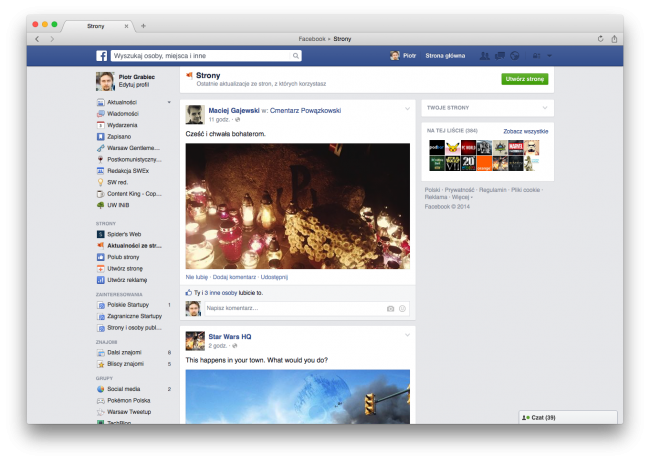The height and width of the screenshot is (462, 650).
Task: Open Cmentarz Powązkowski location link
Action: coord(306,110)
